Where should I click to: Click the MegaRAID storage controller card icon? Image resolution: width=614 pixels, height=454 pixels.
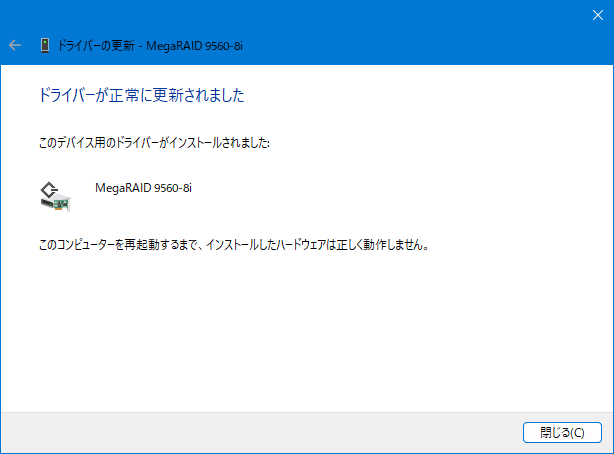click(55, 196)
